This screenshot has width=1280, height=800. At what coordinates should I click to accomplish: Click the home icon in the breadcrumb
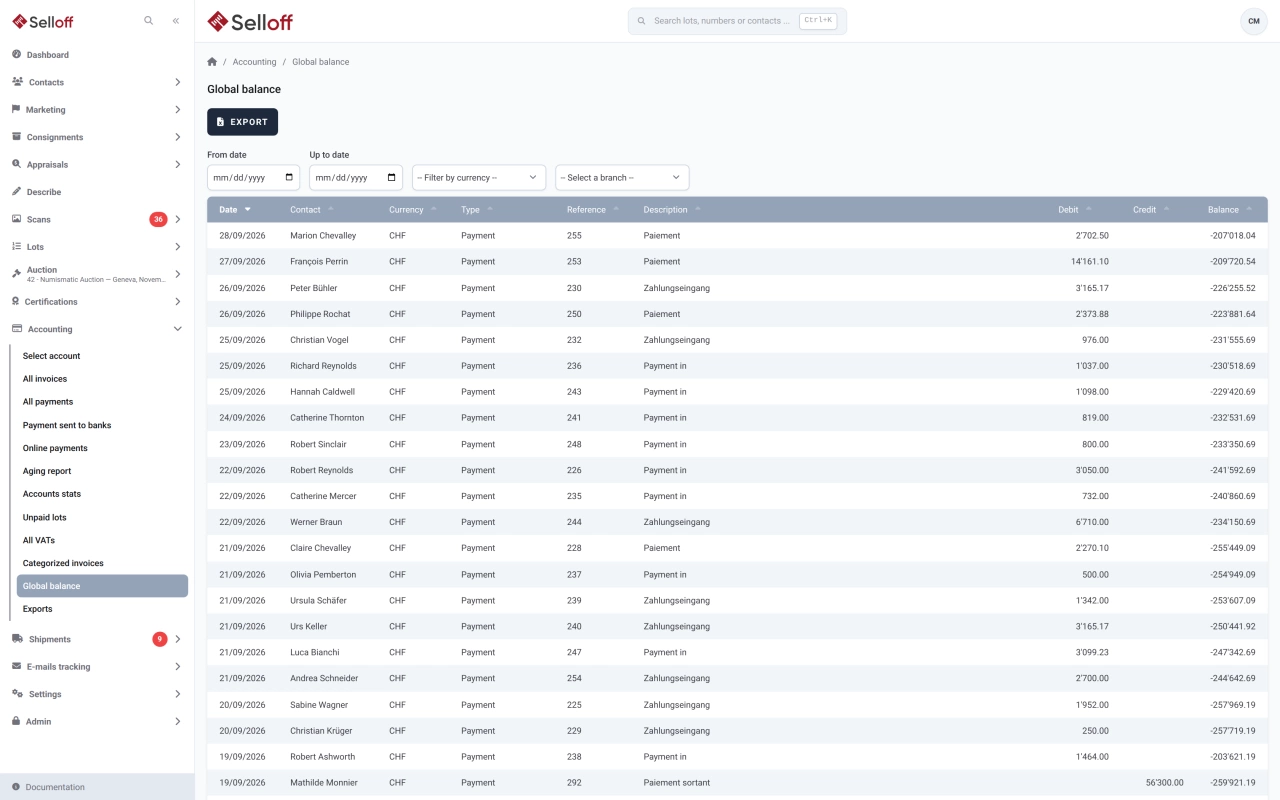coord(212,62)
